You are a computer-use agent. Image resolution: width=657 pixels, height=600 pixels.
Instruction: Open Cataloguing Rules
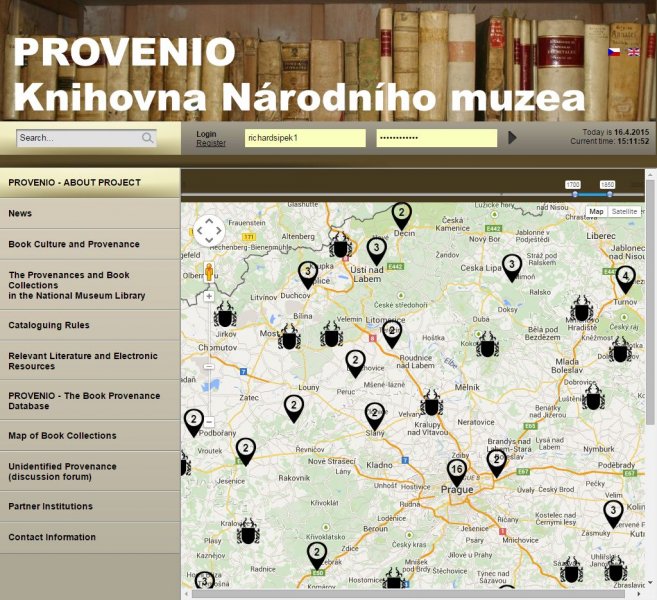tap(90, 325)
